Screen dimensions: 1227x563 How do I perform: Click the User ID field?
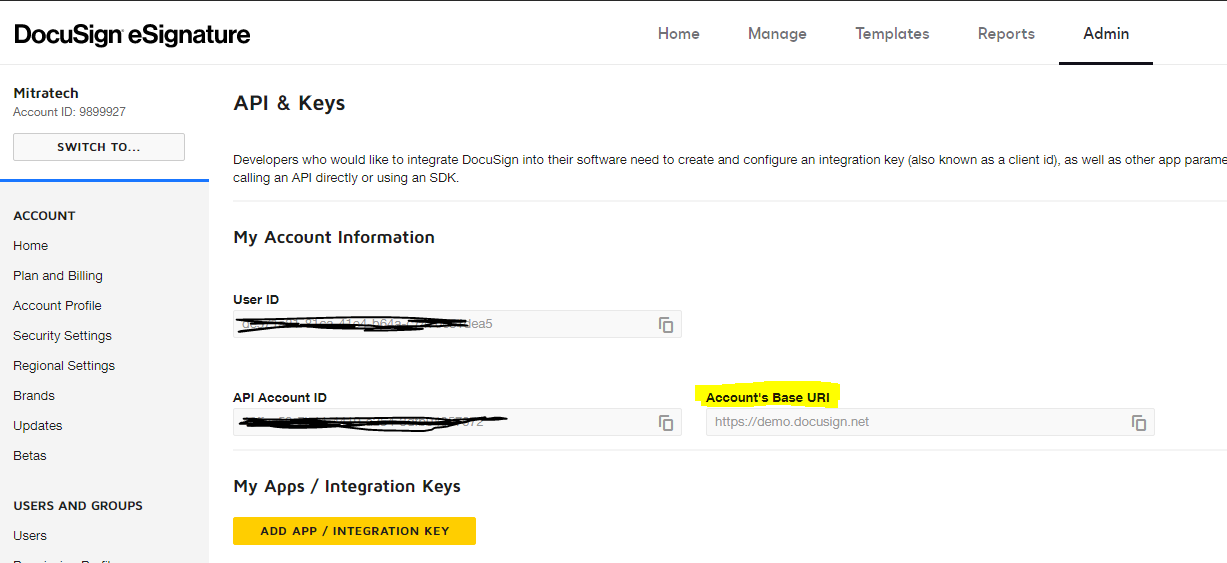tap(457, 324)
